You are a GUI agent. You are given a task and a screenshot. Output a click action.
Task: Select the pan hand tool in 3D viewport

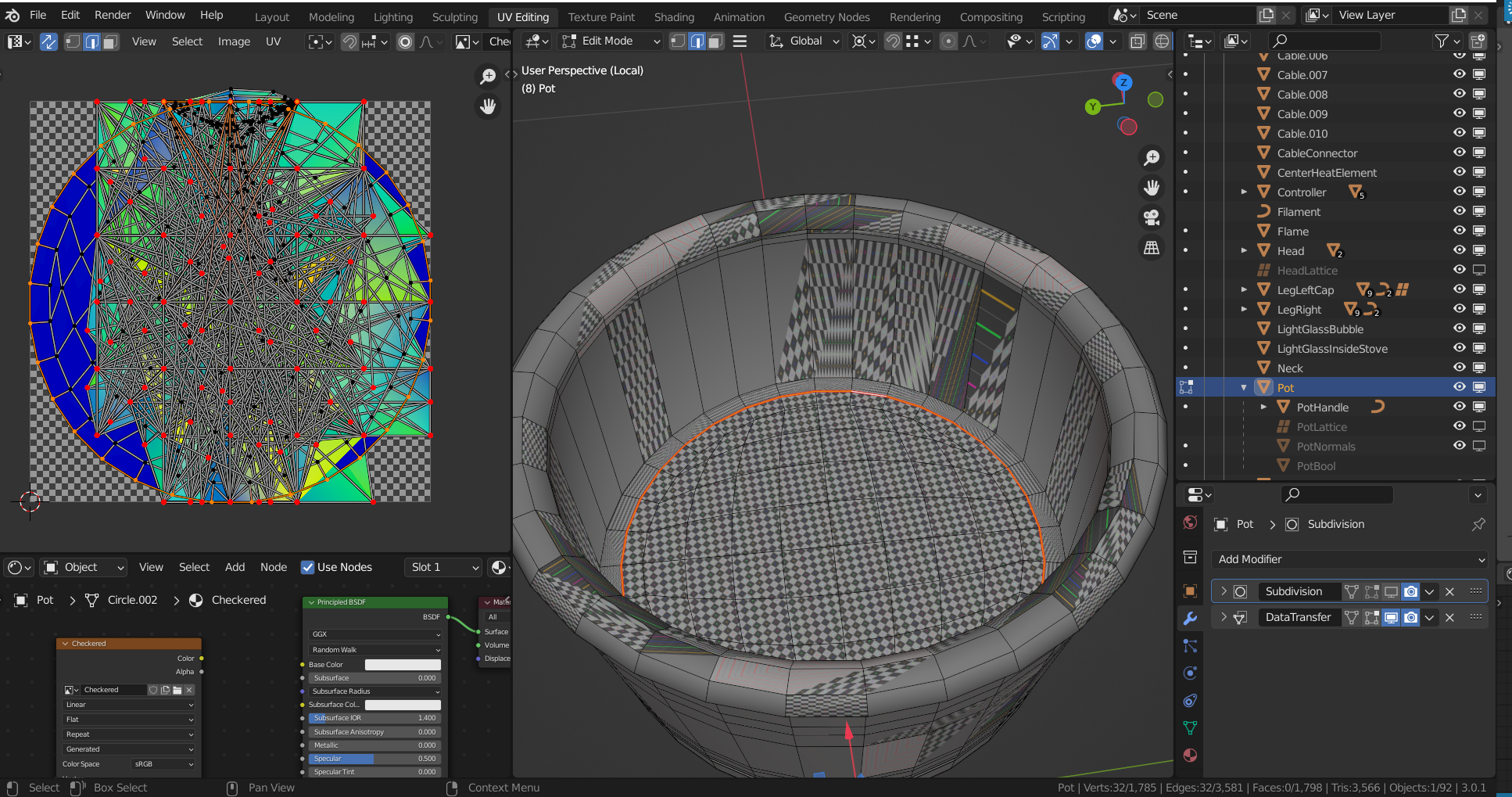pyautogui.click(x=1152, y=188)
